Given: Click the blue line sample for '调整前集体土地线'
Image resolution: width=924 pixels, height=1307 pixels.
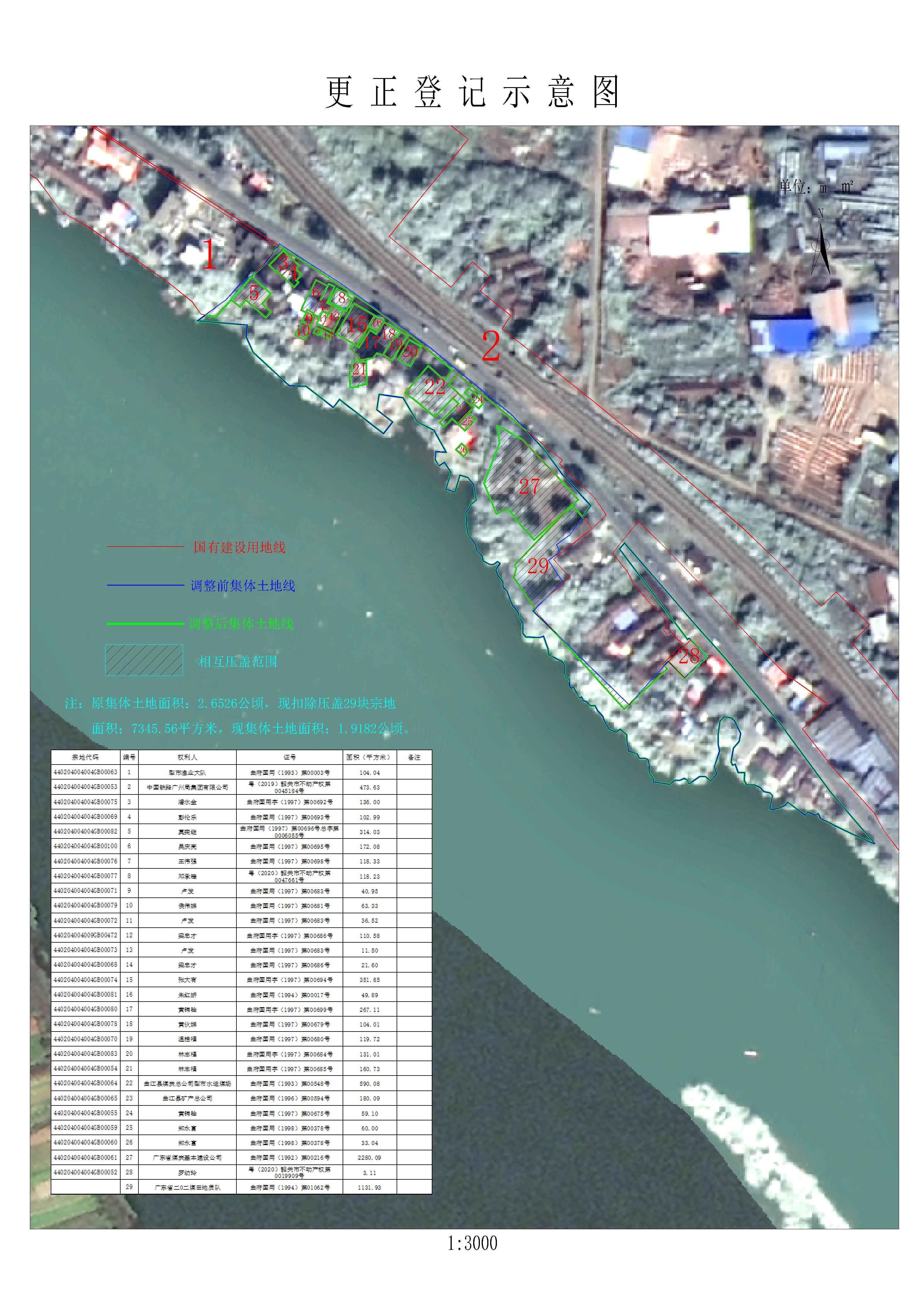Looking at the screenshot, I should (146, 585).
